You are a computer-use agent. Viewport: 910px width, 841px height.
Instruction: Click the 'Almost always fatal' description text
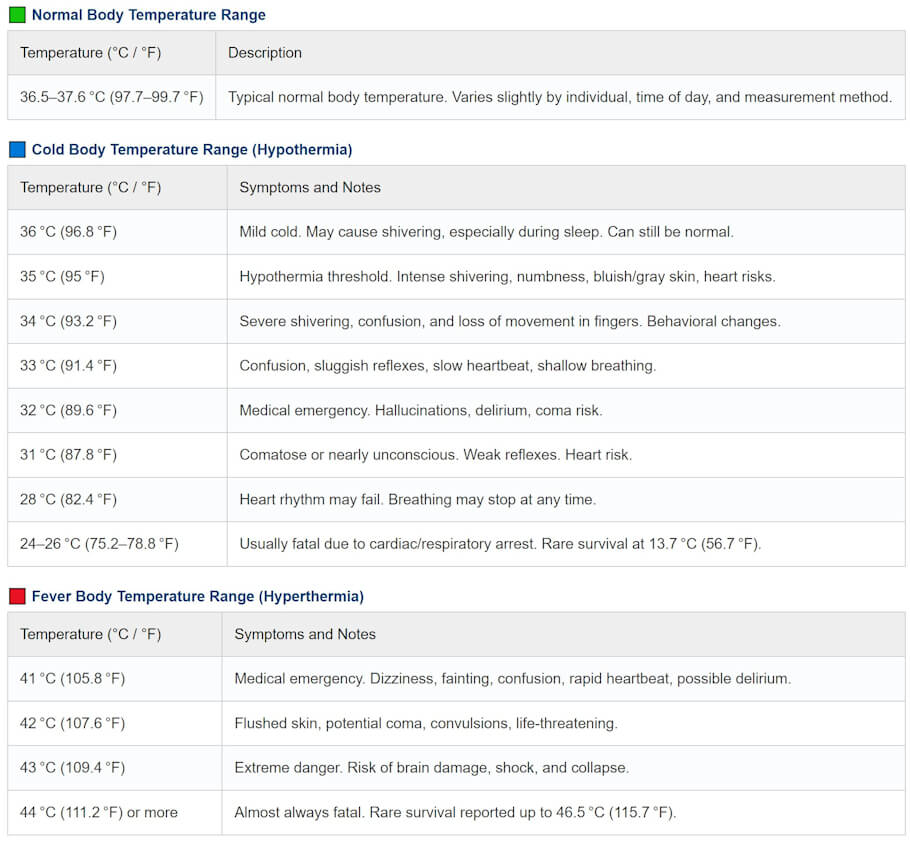tap(455, 813)
